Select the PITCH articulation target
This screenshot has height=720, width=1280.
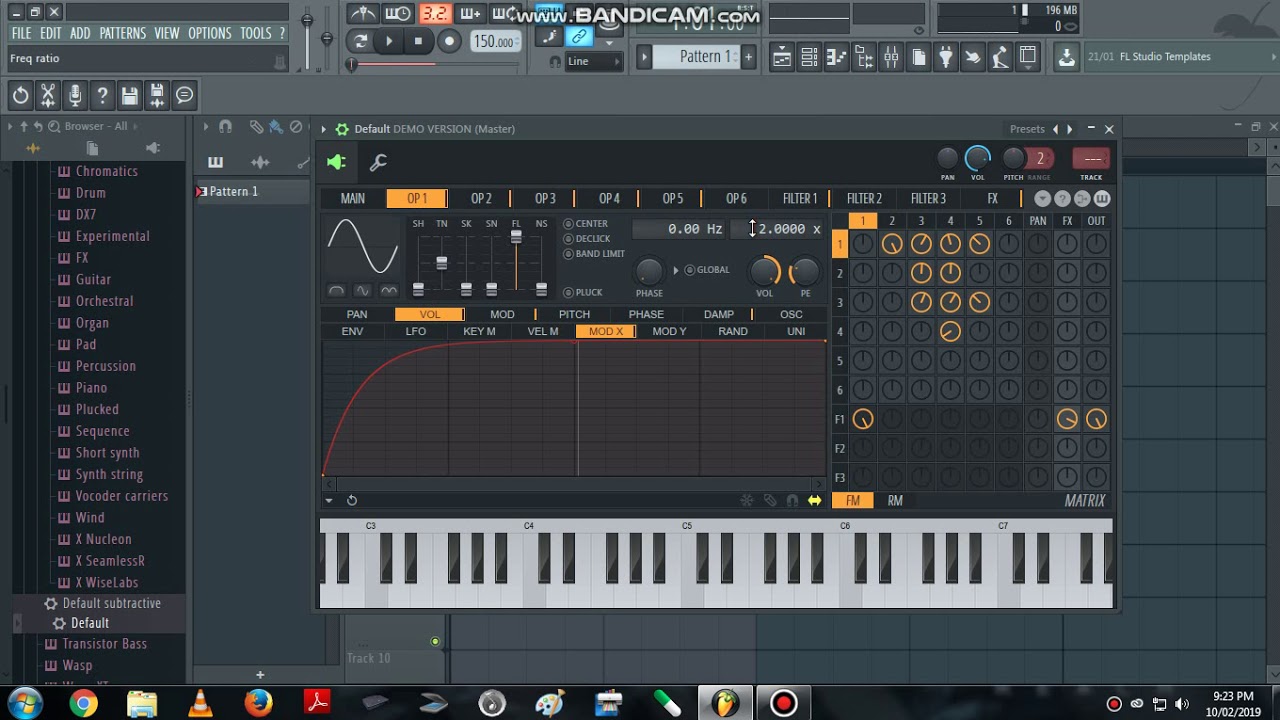pos(574,314)
